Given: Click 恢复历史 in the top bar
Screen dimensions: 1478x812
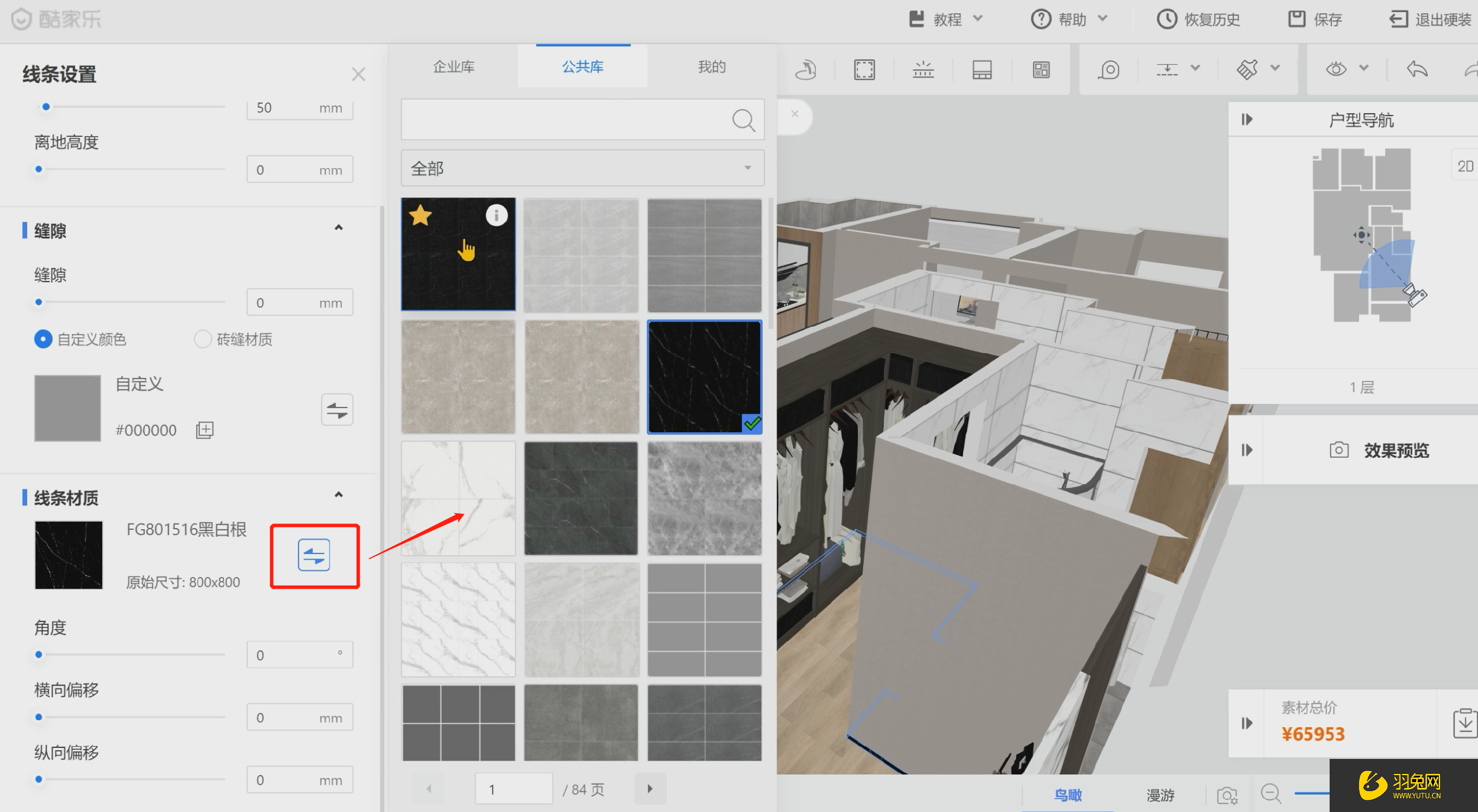Looking at the screenshot, I should (x=1199, y=19).
